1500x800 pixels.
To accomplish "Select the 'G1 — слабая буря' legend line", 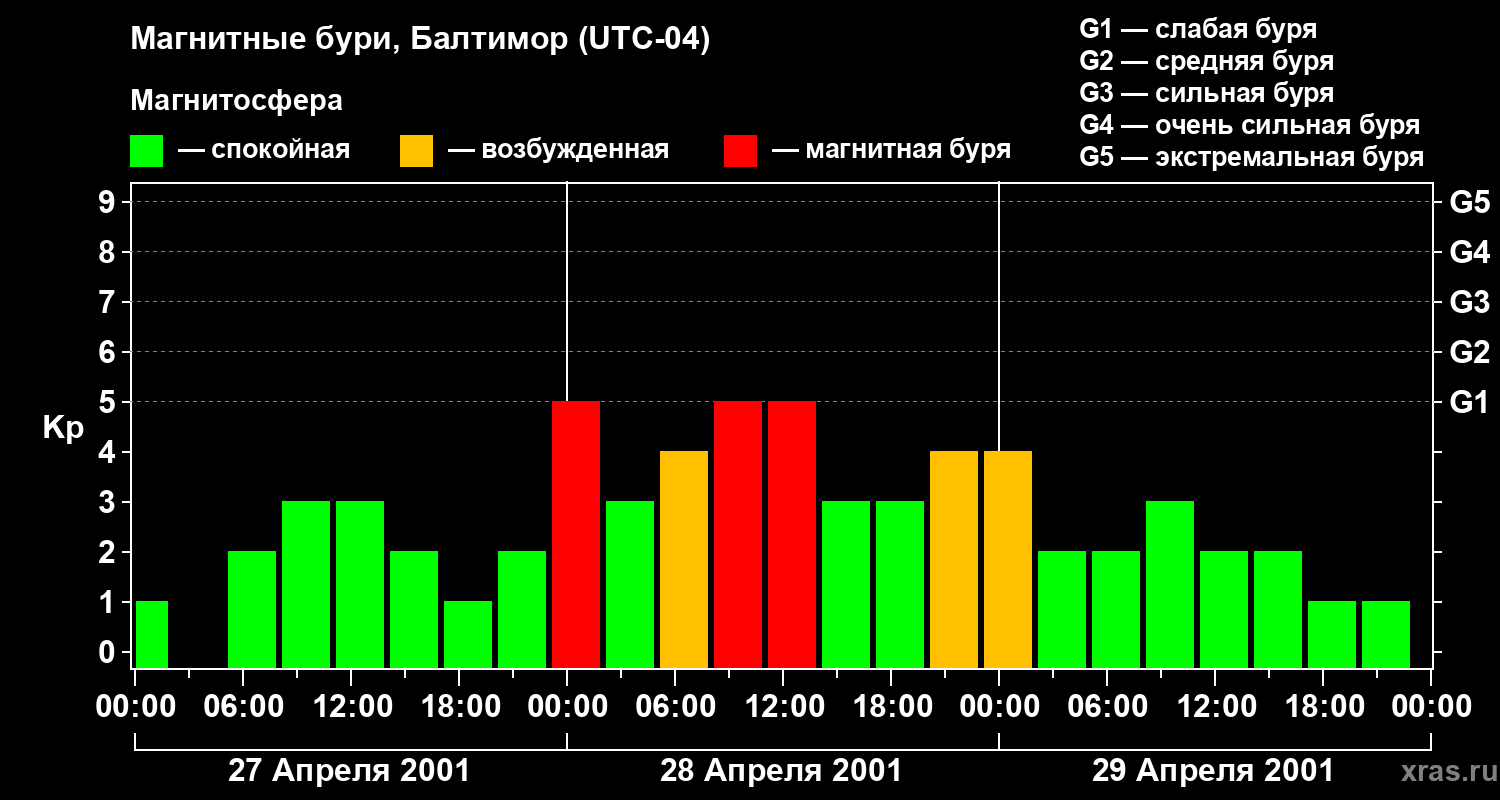I will click(1198, 29).
